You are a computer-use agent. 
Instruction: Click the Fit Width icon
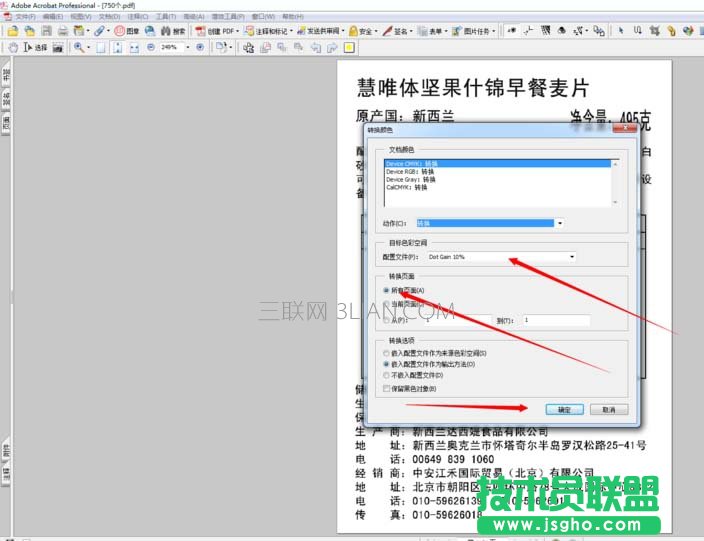click(134, 48)
